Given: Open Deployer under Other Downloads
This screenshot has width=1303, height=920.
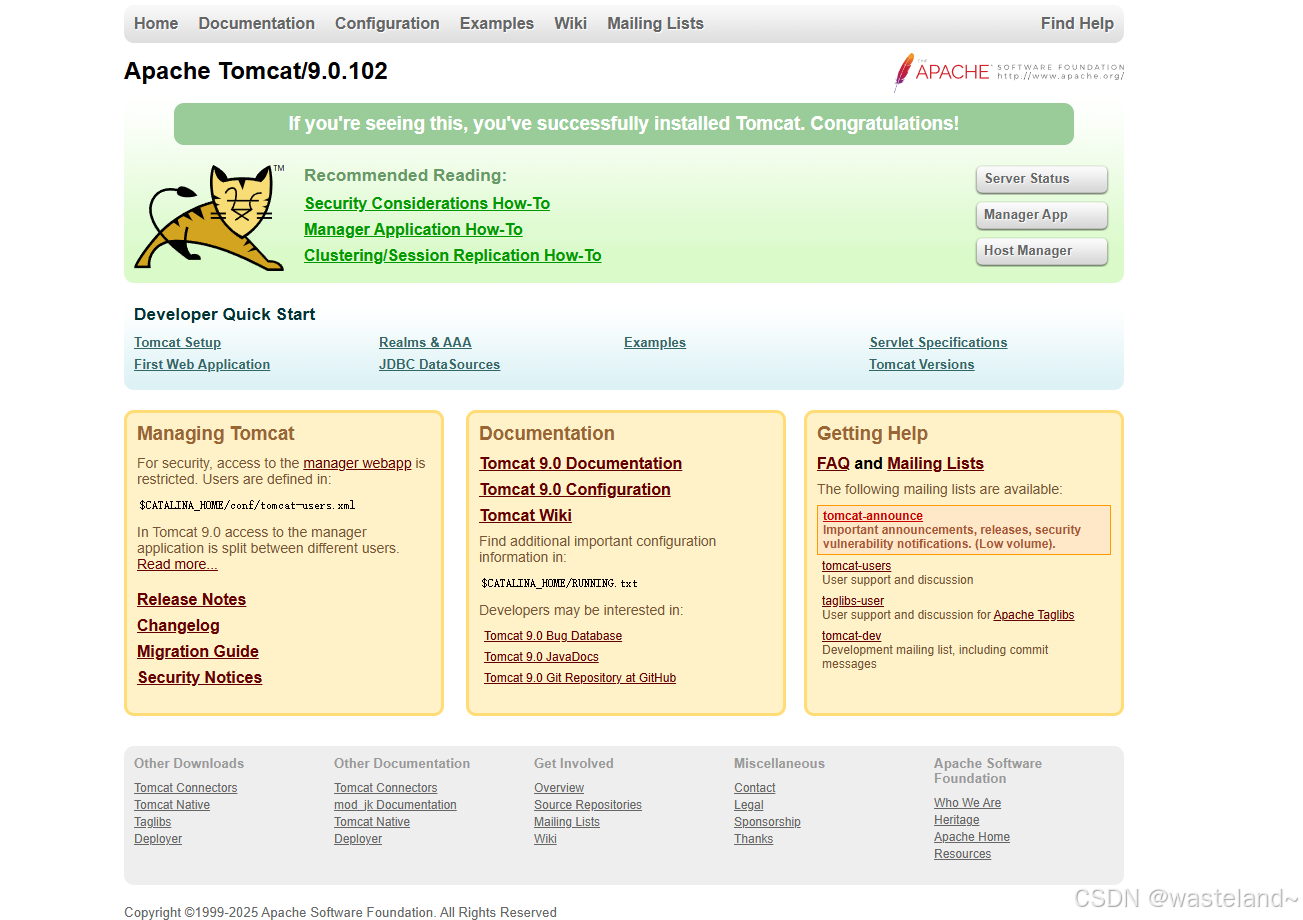Looking at the screenshot, I should point(158,839).
